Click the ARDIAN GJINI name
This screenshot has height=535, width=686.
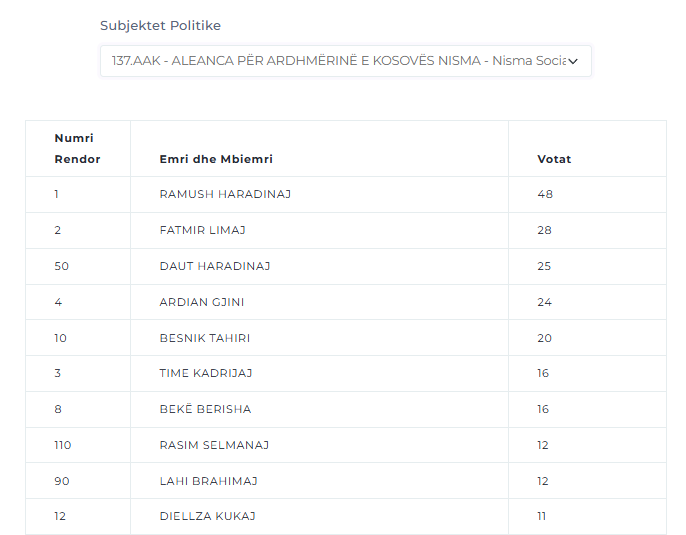(x=202, y=302)
